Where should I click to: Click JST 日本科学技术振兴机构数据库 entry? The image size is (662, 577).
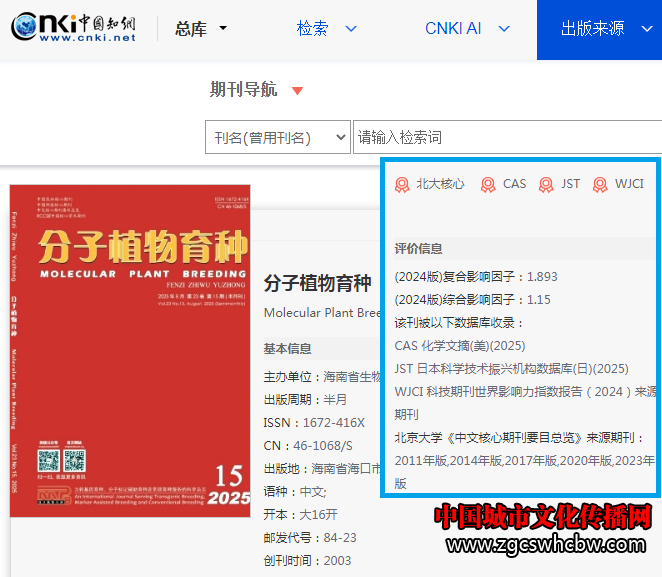[511, 369]
